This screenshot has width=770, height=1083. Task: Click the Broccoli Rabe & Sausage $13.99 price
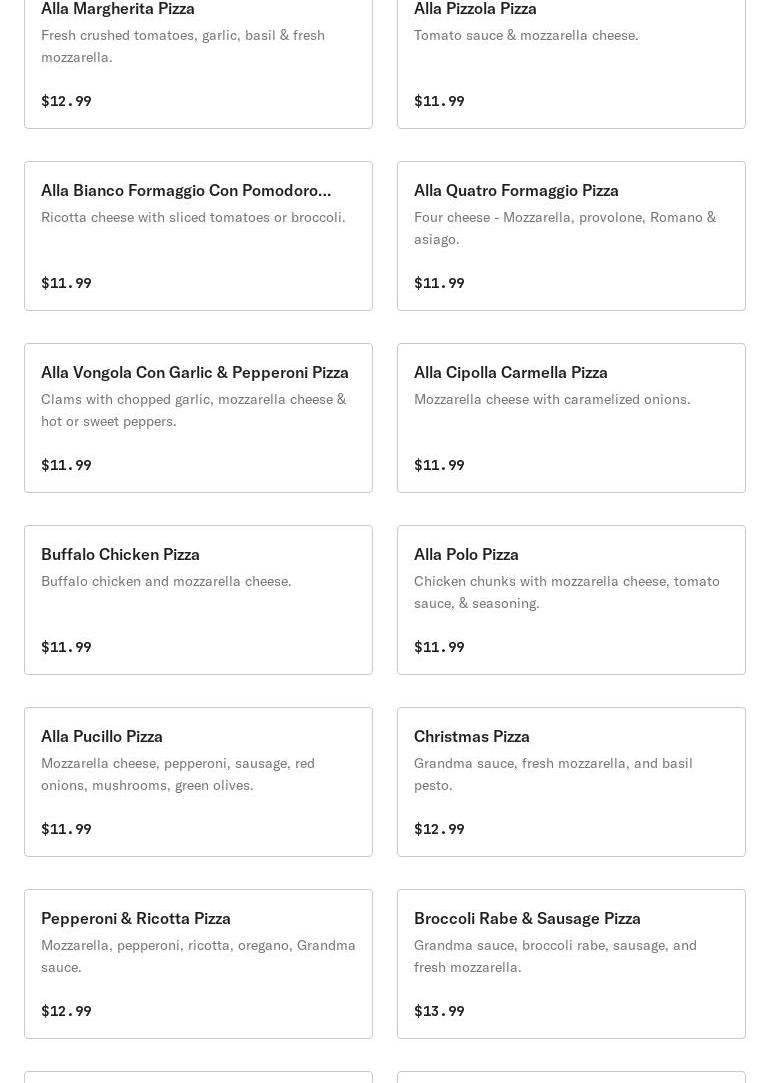click(x=439, y=1011)
